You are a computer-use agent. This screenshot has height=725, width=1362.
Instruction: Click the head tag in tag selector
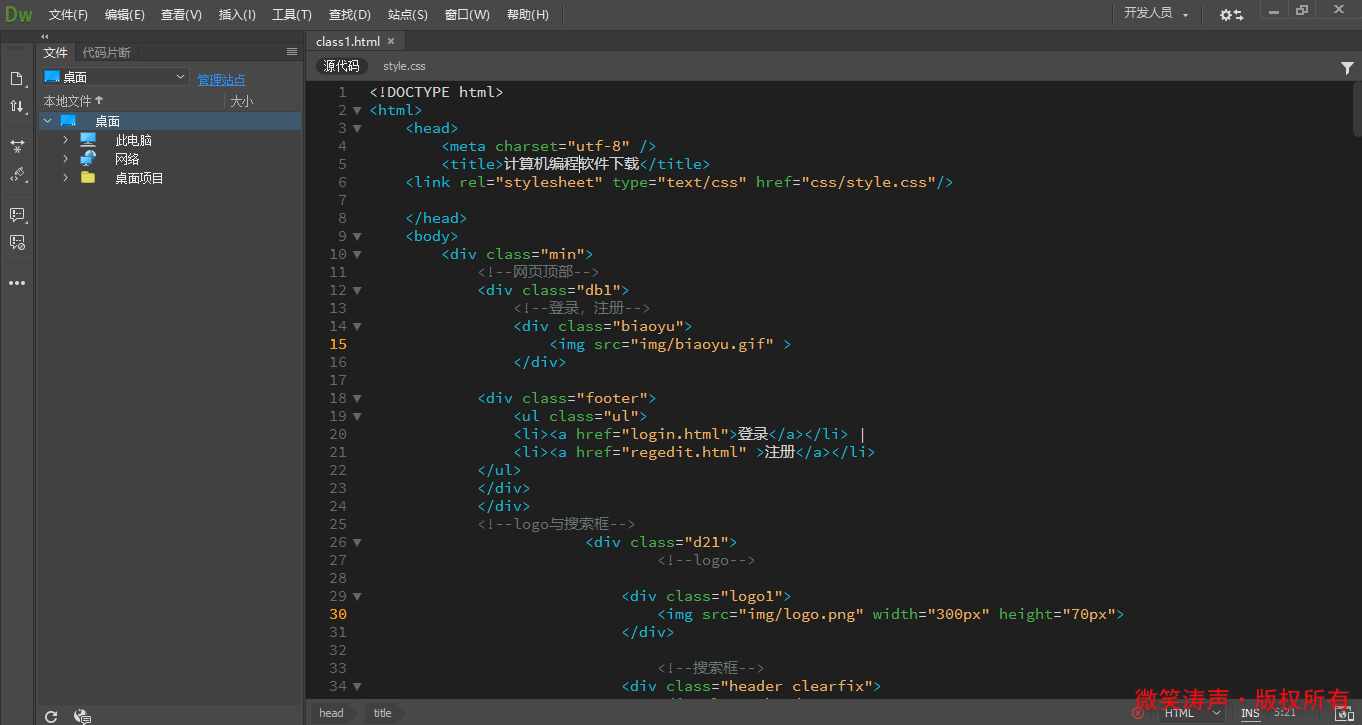point(331,713)
